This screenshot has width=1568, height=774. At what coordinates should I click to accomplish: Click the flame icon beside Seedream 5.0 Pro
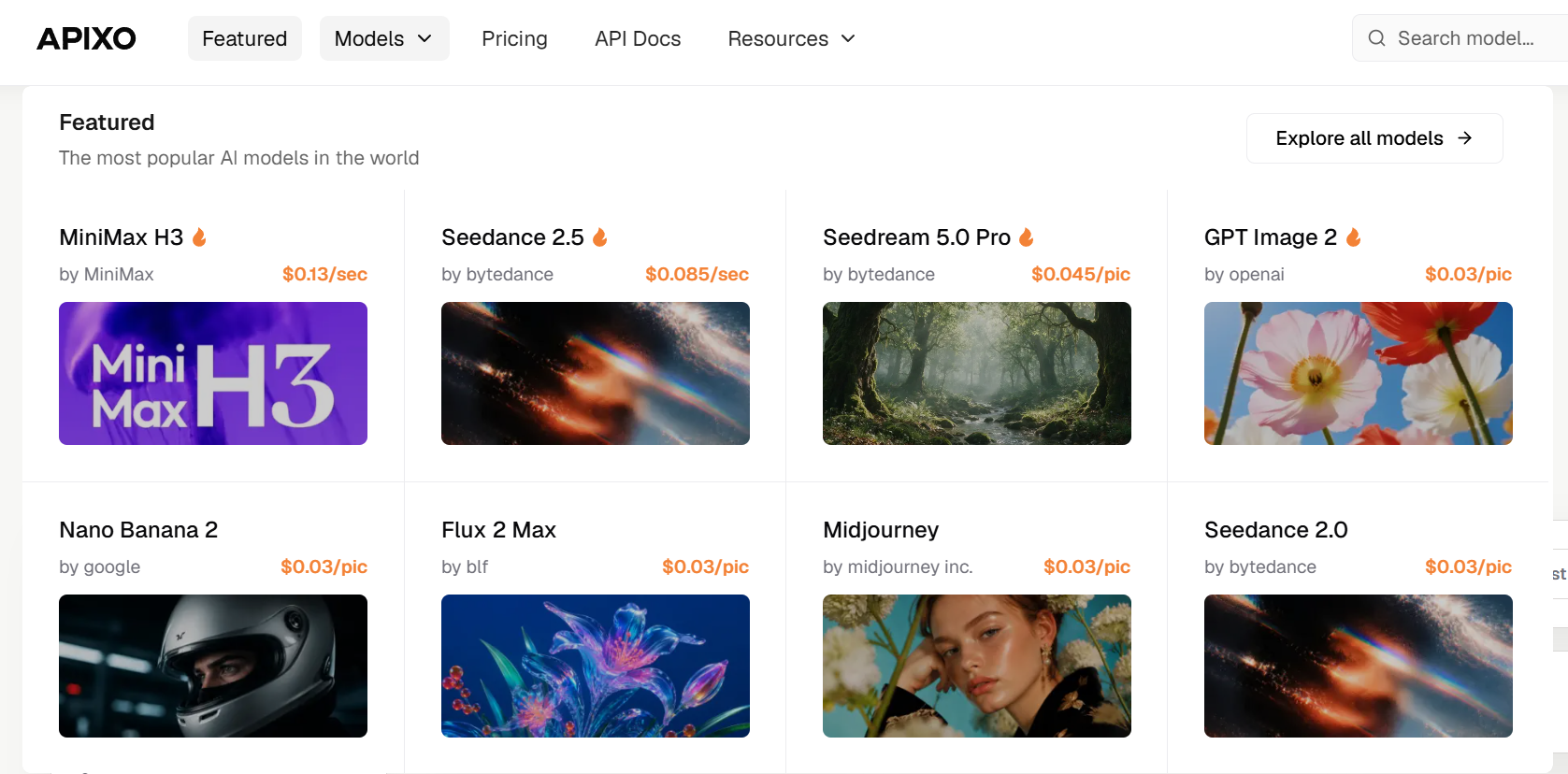[x=1027, y=237]
